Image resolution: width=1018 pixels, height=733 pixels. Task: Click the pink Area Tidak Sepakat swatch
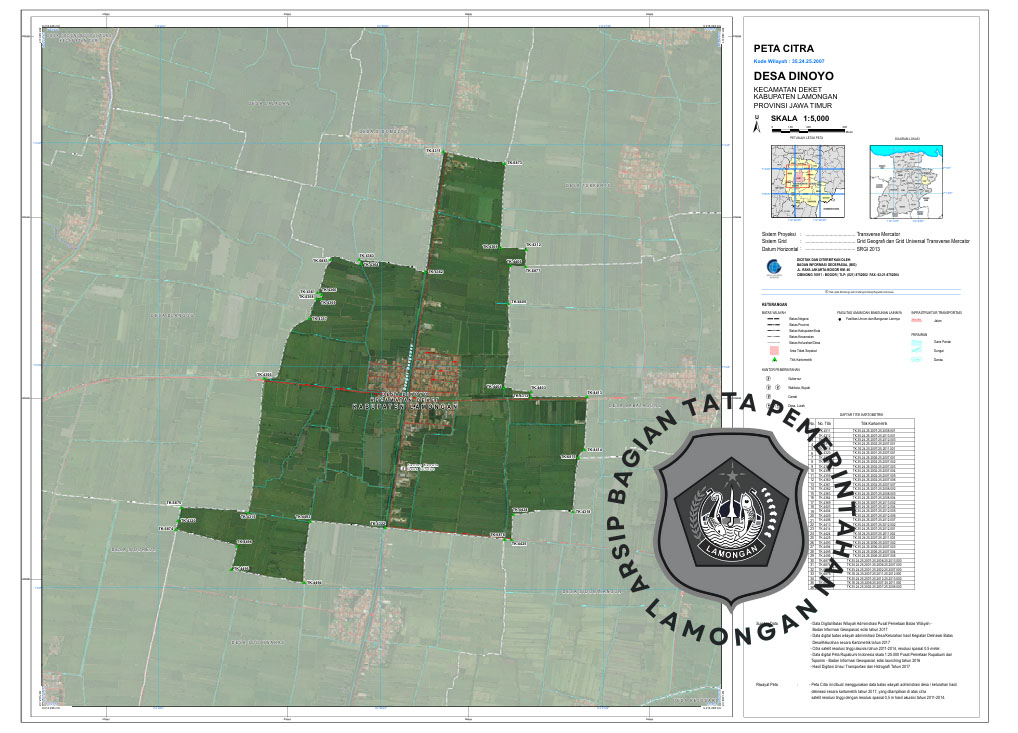(x=769, y=350)
